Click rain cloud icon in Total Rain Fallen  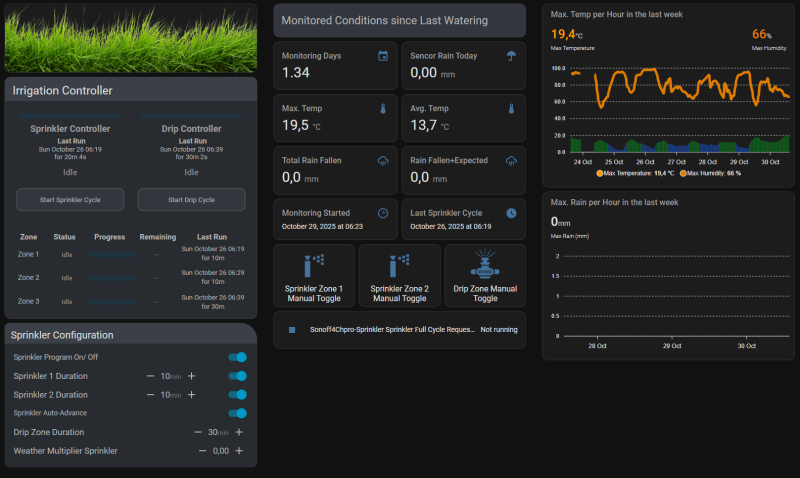click(x=383, y=161)
